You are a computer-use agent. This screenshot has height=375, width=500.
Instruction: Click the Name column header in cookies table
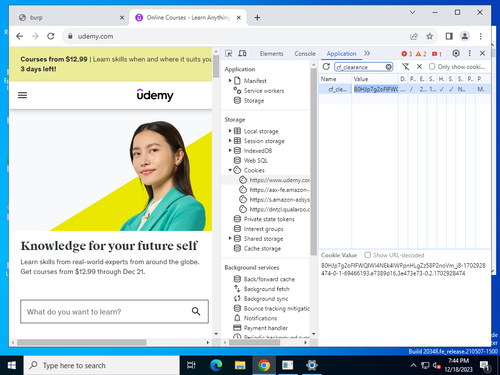[335, 79]
